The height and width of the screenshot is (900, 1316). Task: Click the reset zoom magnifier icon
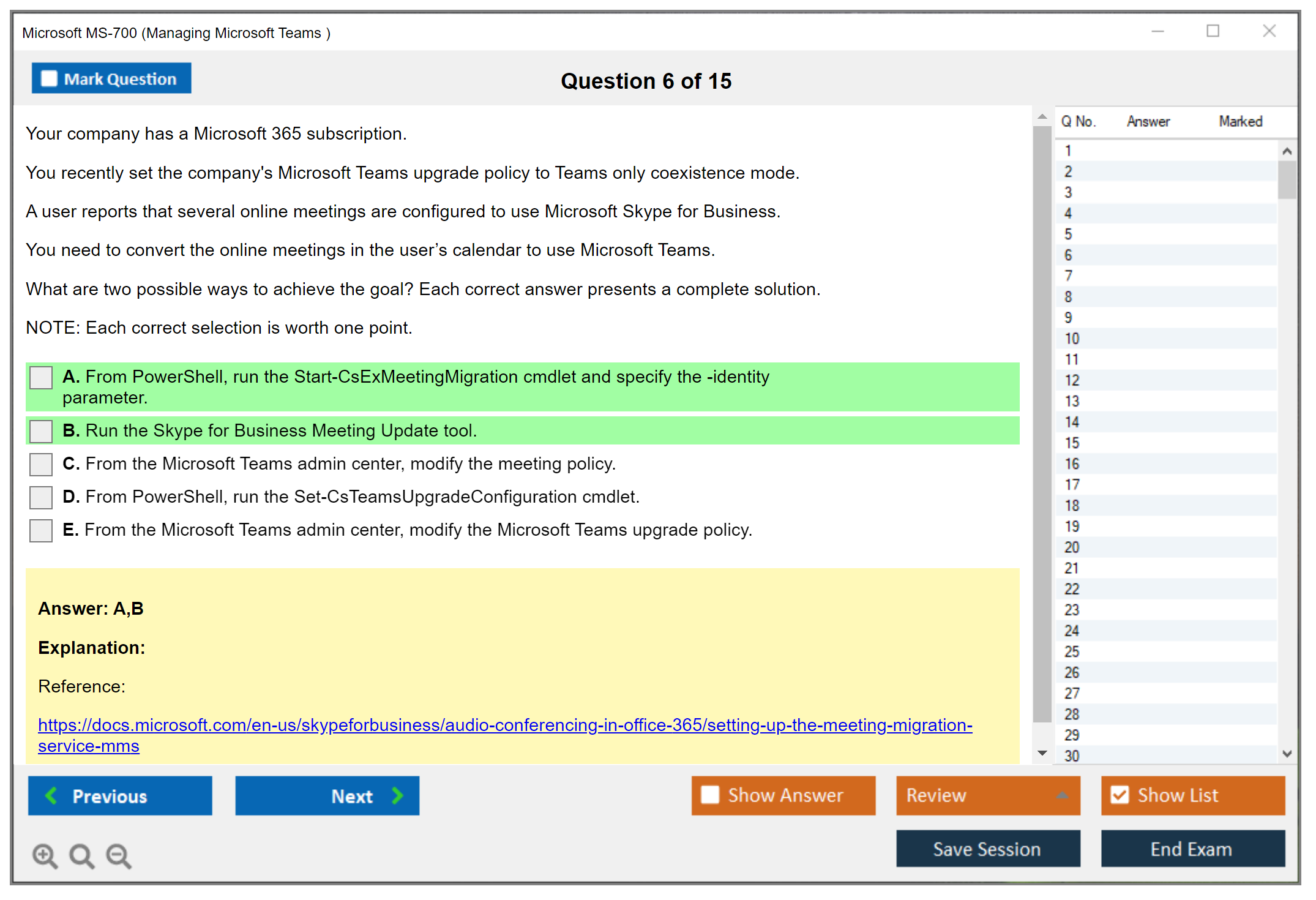click(x=81, y=855)
